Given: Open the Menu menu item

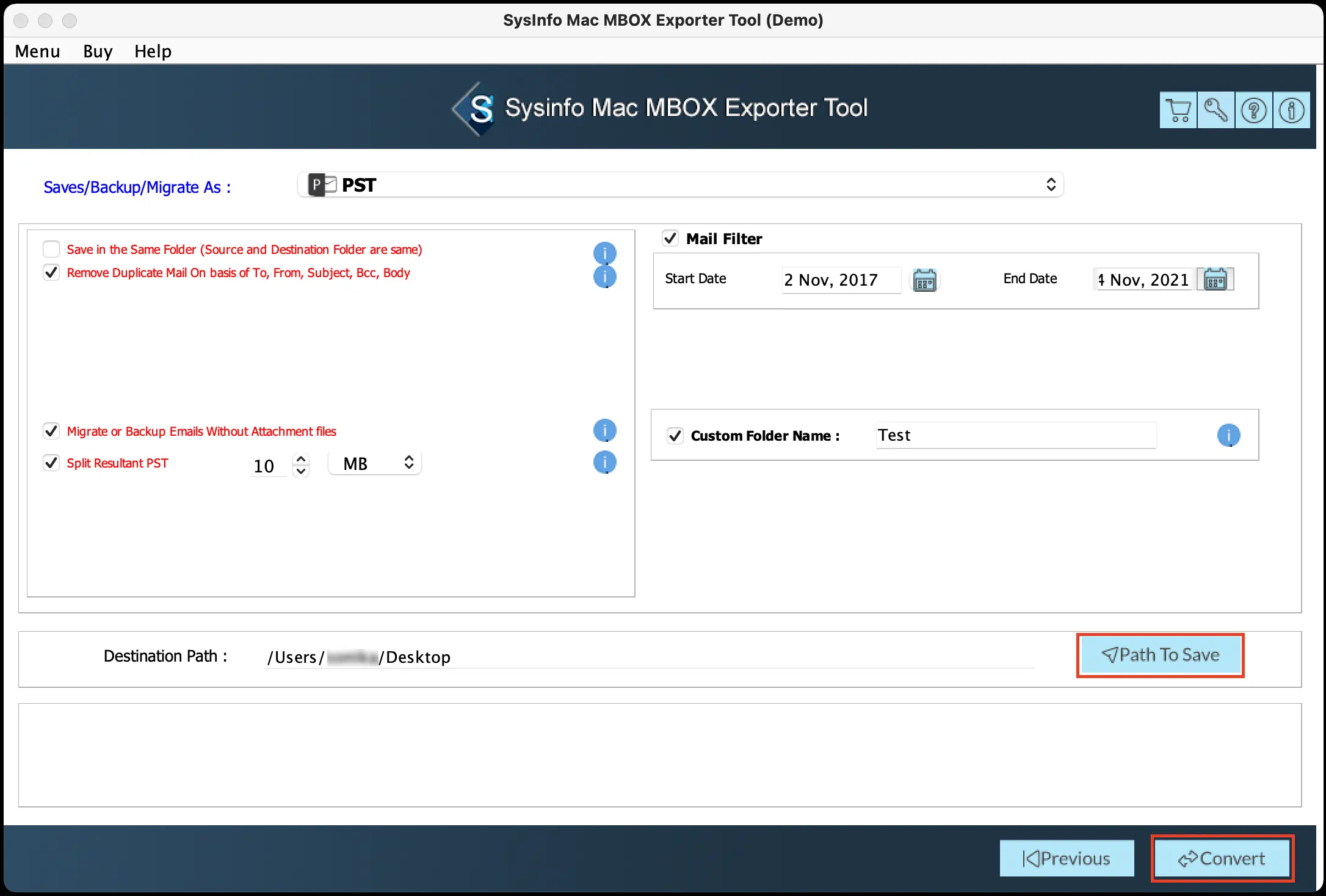Looking at the screenshot, I should click(x=37, y=51).
